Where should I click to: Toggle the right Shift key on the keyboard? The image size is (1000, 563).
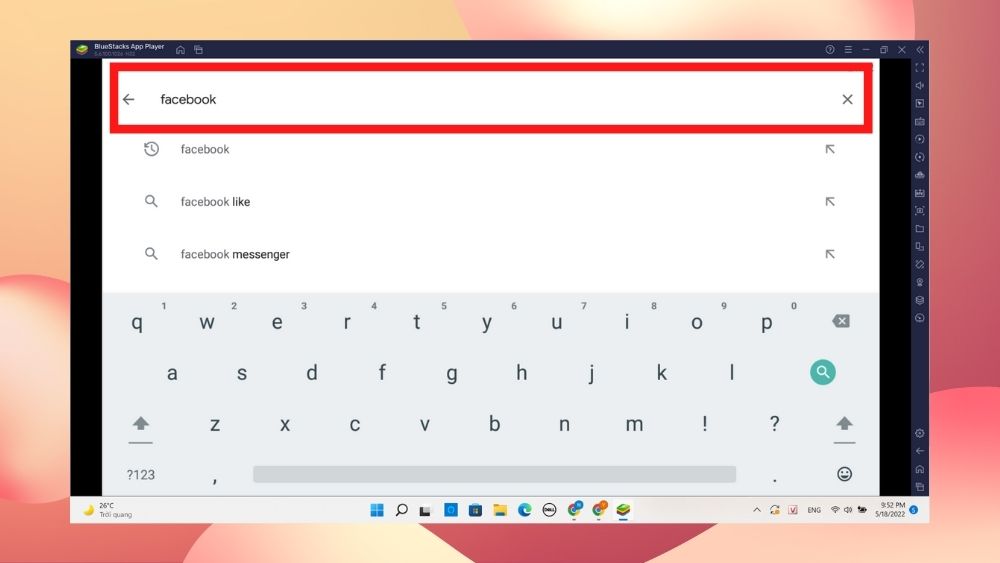(844, 424)
